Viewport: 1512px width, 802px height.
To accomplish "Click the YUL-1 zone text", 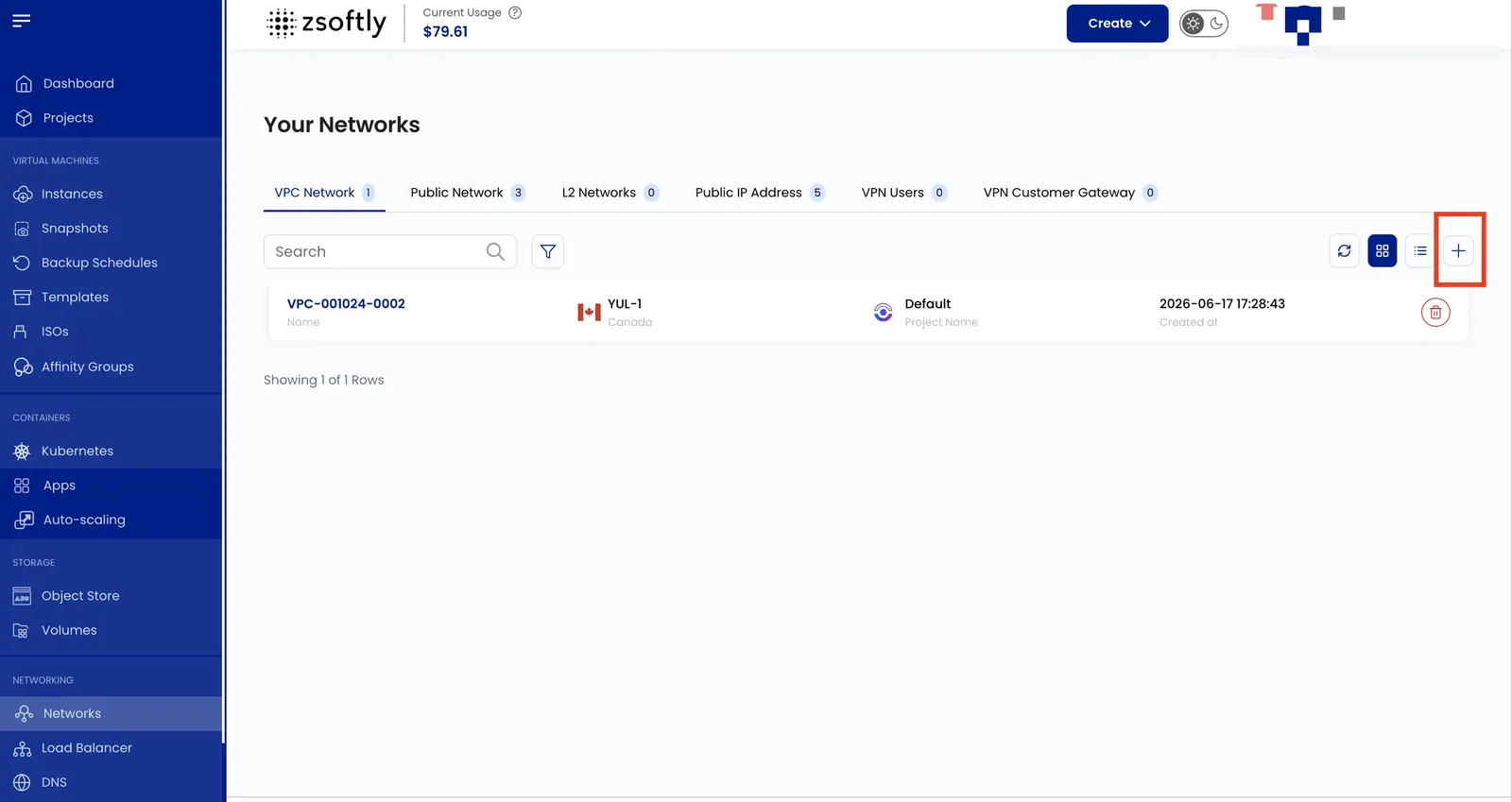I will pyautogui.click(x=625, y=303).
